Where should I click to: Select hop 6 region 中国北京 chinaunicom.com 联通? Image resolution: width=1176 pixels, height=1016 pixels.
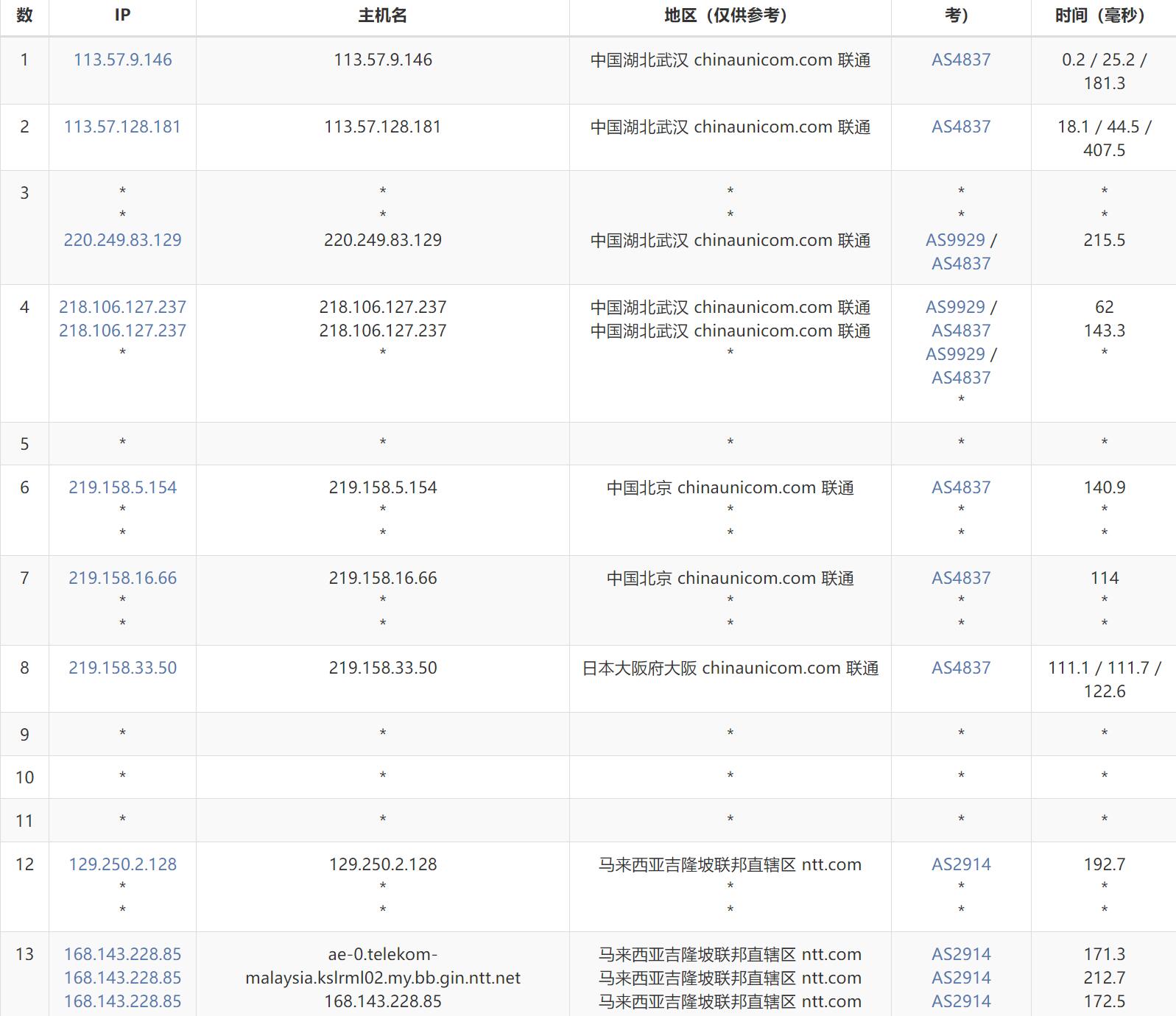coord(730,487)
